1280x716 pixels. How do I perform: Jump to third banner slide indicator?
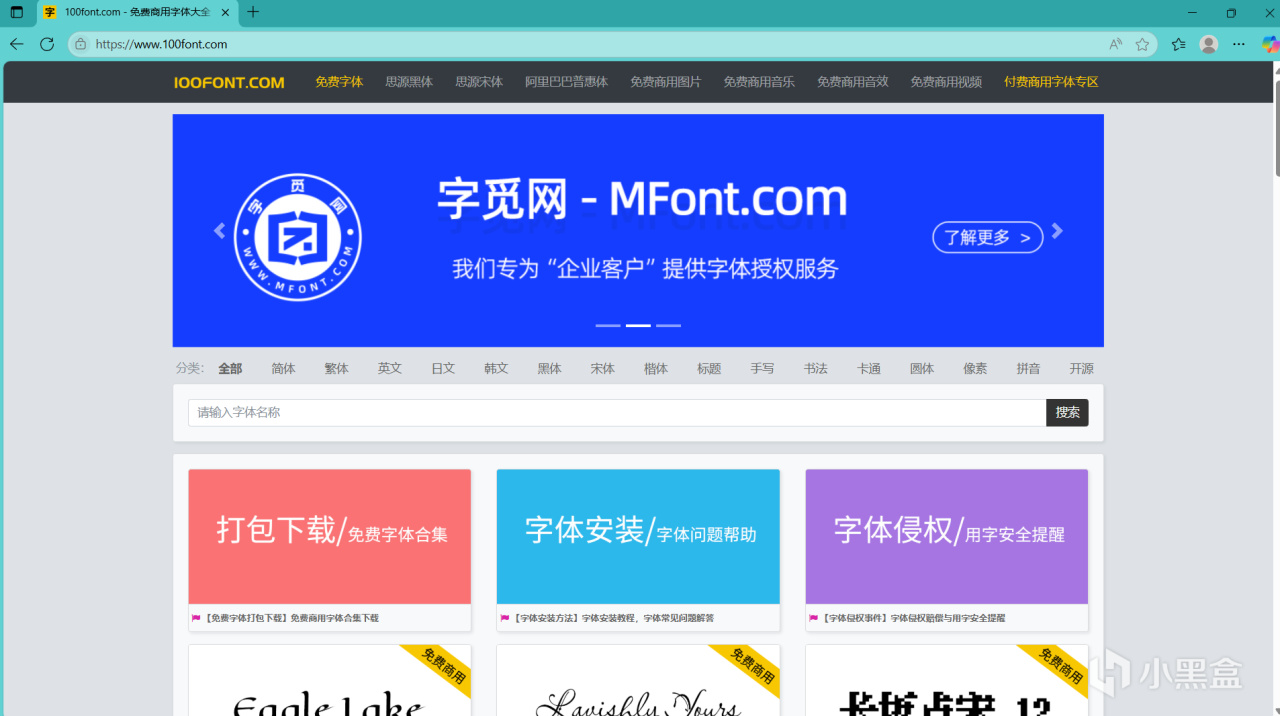pyautogui.click(x=668, y=326)
